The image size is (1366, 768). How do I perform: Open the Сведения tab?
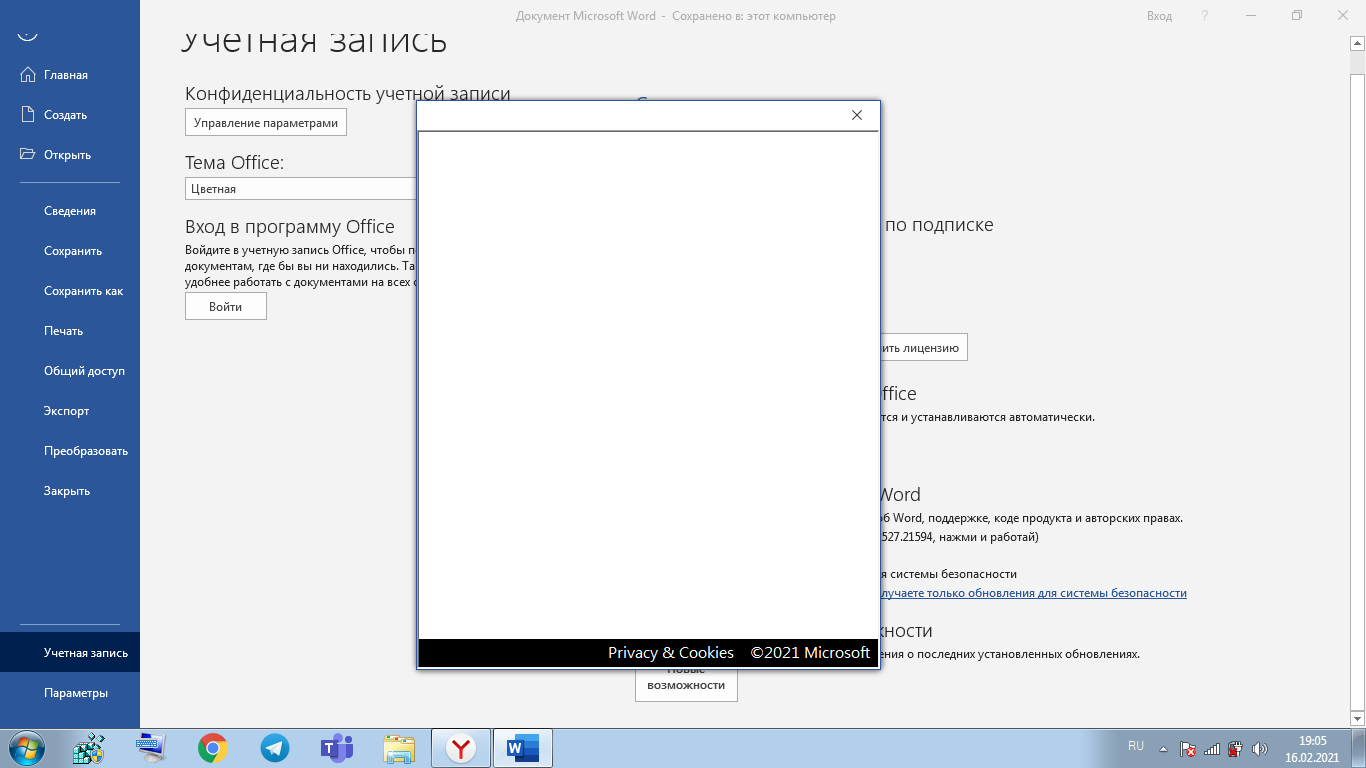click(70, 211)
